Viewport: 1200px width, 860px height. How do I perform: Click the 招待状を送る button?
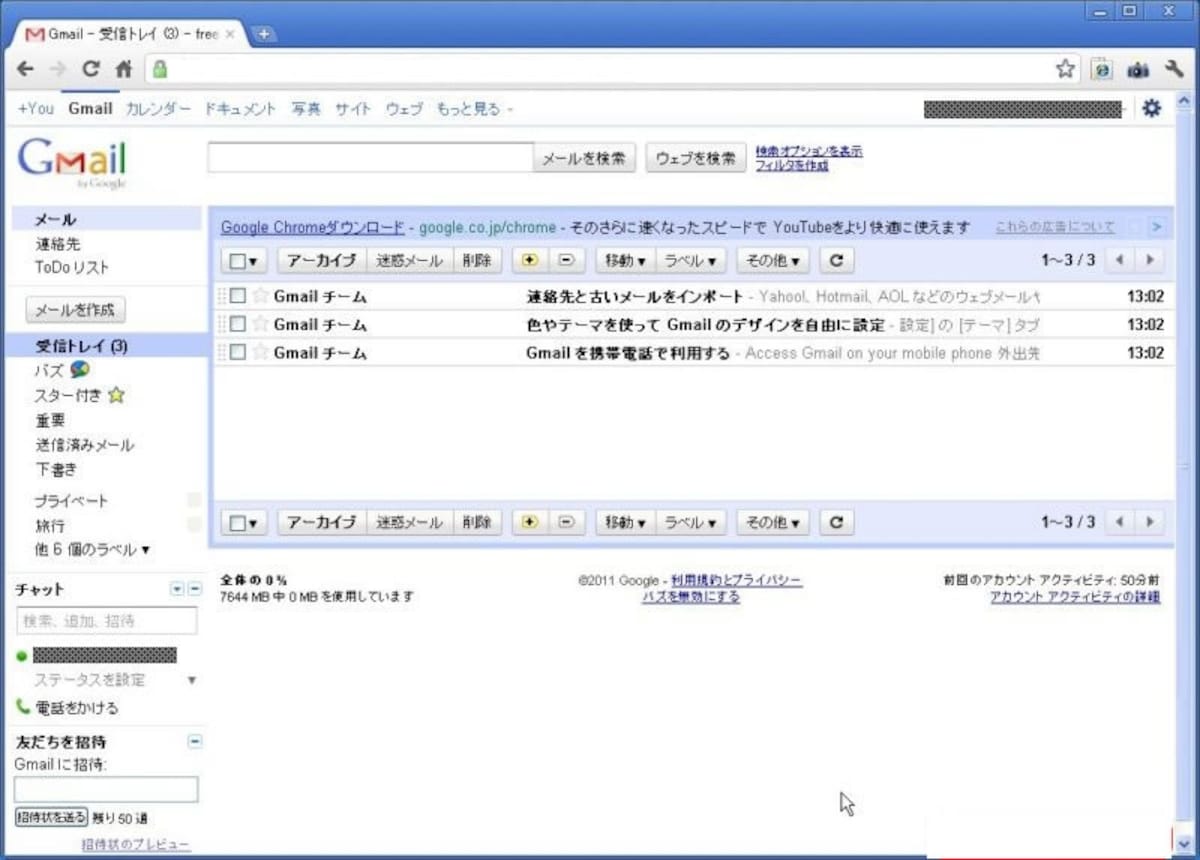point(51,817)
